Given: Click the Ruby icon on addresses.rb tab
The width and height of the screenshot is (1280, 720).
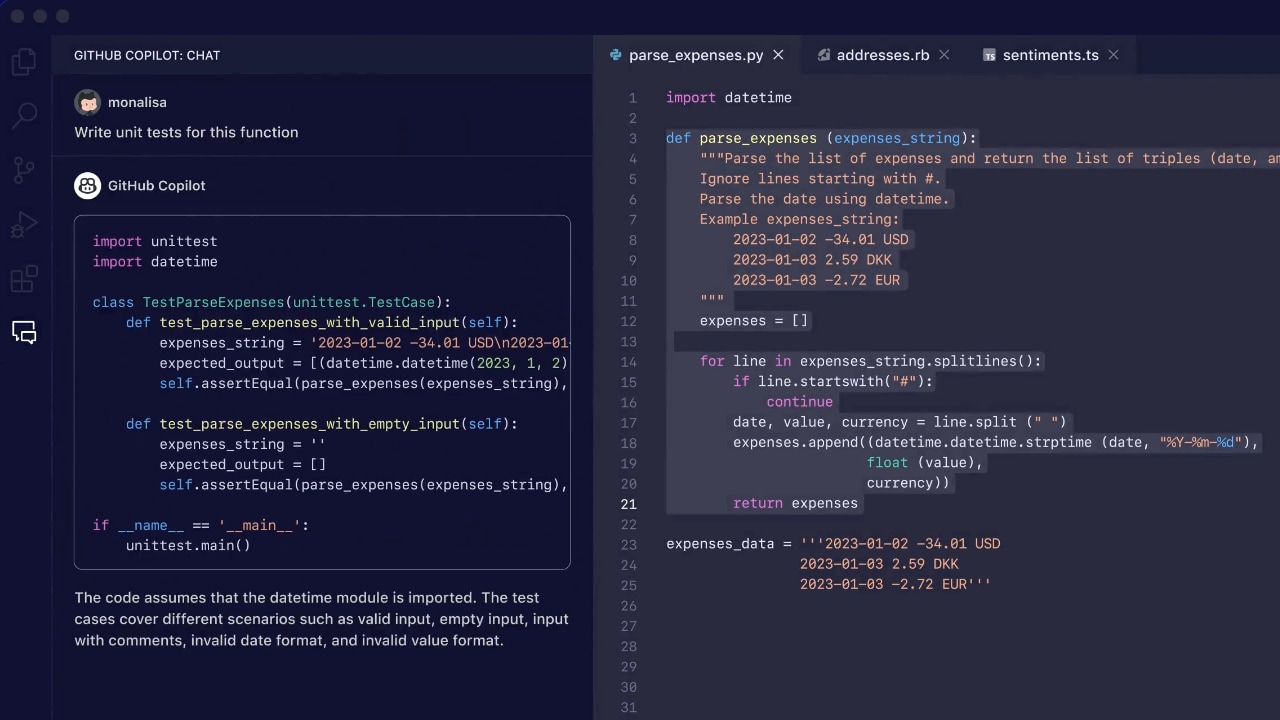Looking at the screenshot, I should tap(823, 55).
